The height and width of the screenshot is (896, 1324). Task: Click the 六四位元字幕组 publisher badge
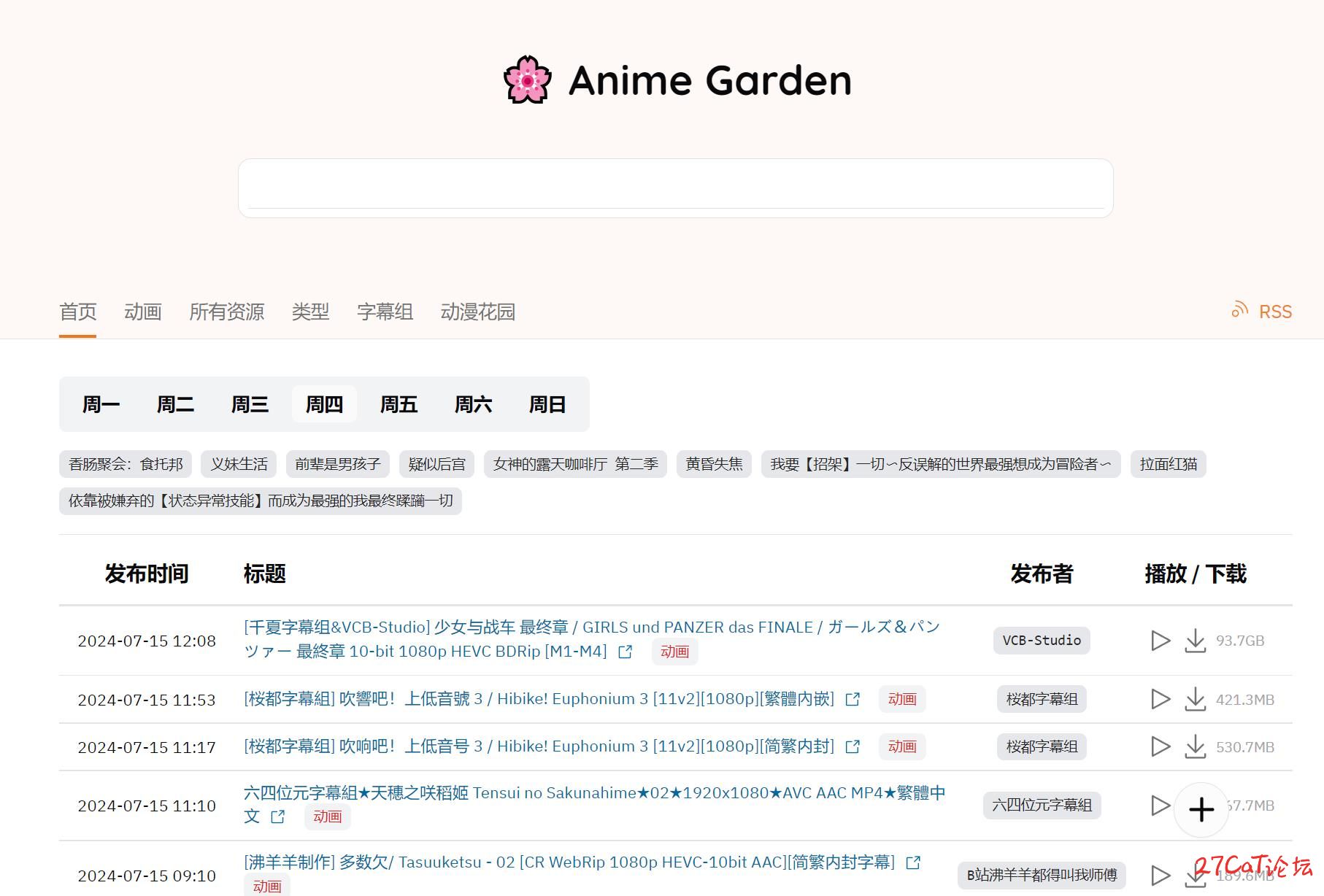1042,806
